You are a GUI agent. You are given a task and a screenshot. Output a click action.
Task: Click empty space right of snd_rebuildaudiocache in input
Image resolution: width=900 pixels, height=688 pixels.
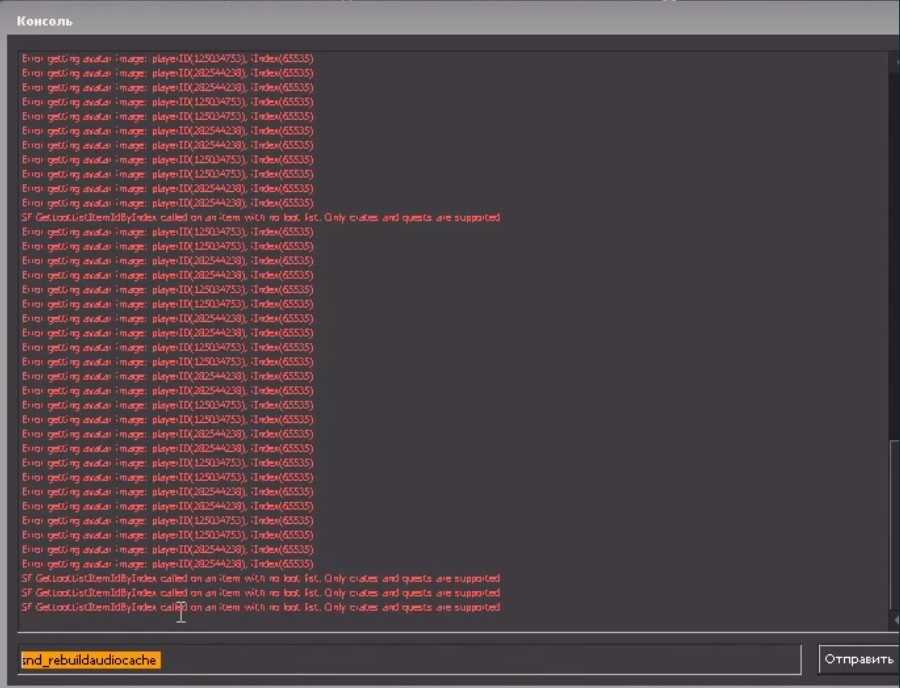pos(480,660)
